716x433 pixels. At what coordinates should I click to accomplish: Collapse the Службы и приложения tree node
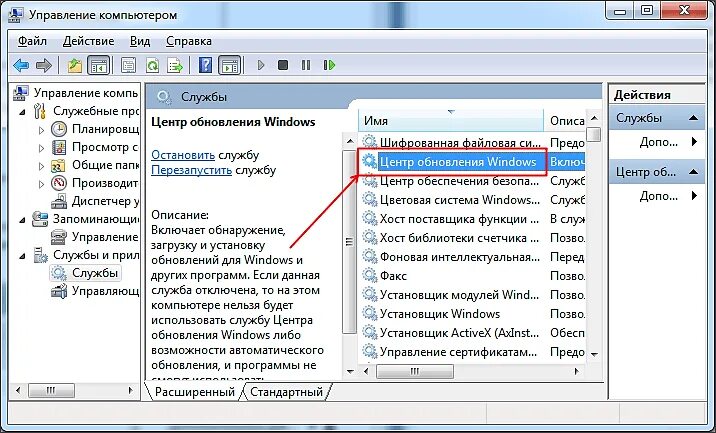(22, 256)
